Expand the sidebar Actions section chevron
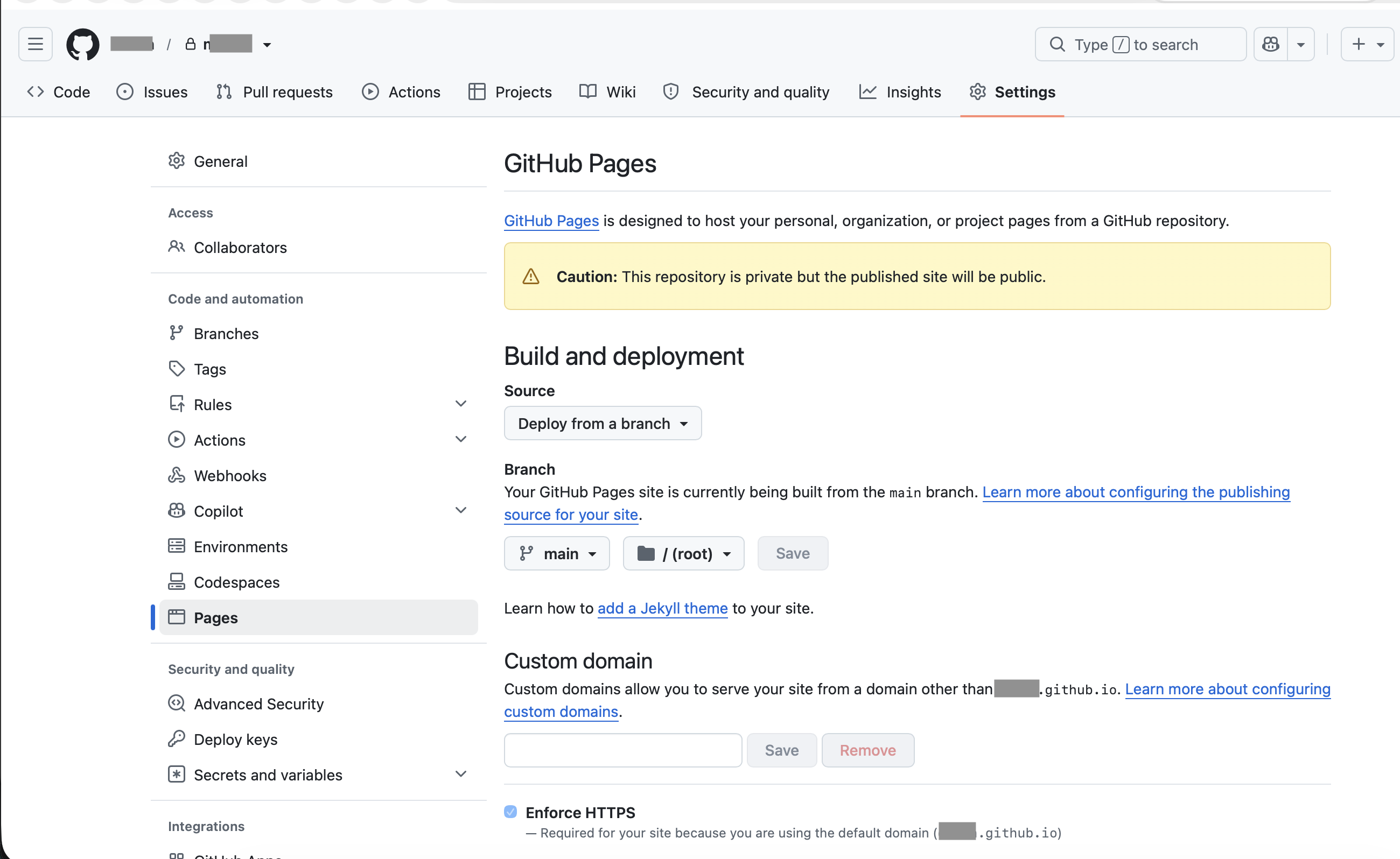The image size is (1400, 859). click(461, 439)
